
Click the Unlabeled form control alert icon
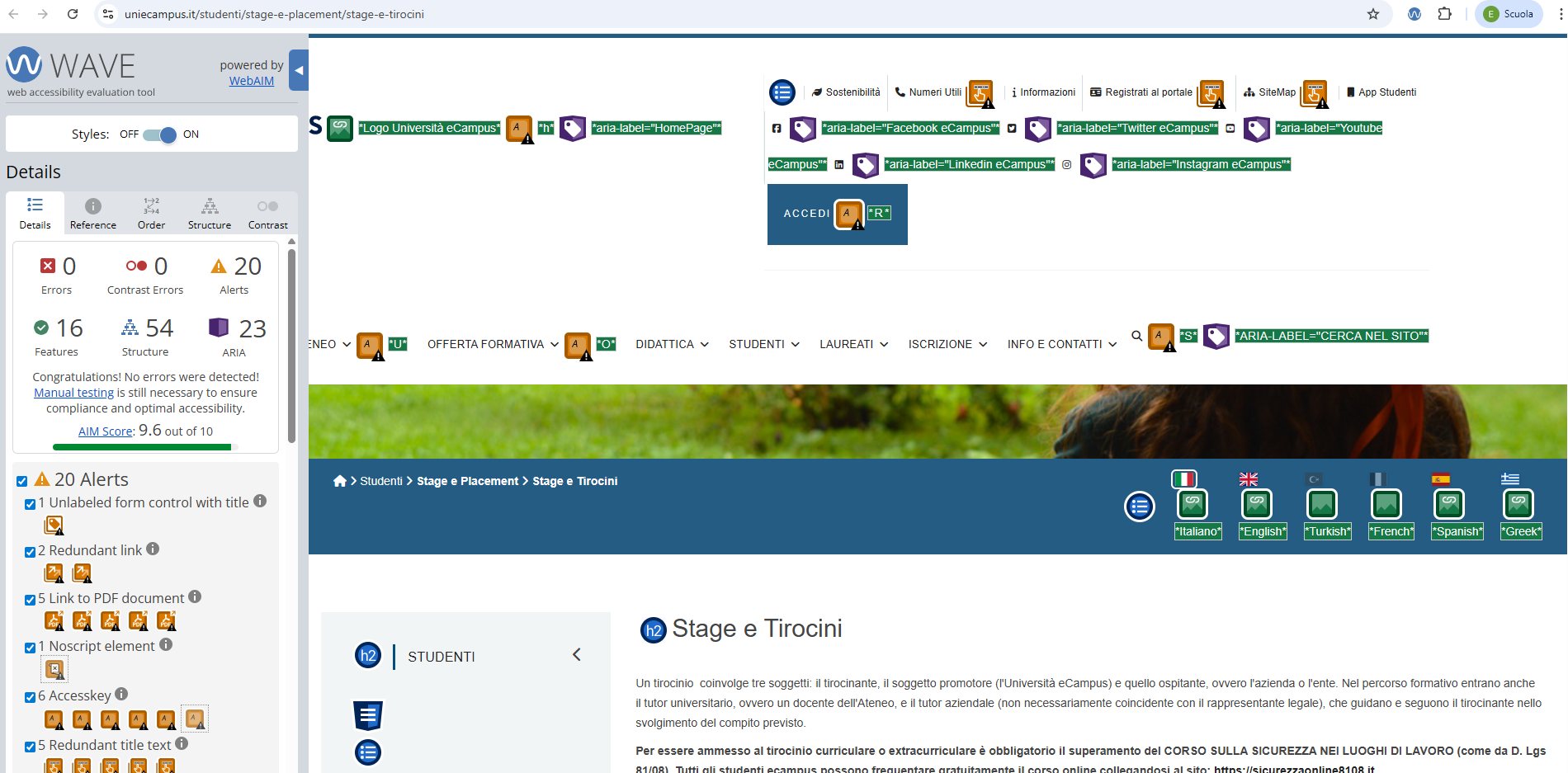coord(54,525)
